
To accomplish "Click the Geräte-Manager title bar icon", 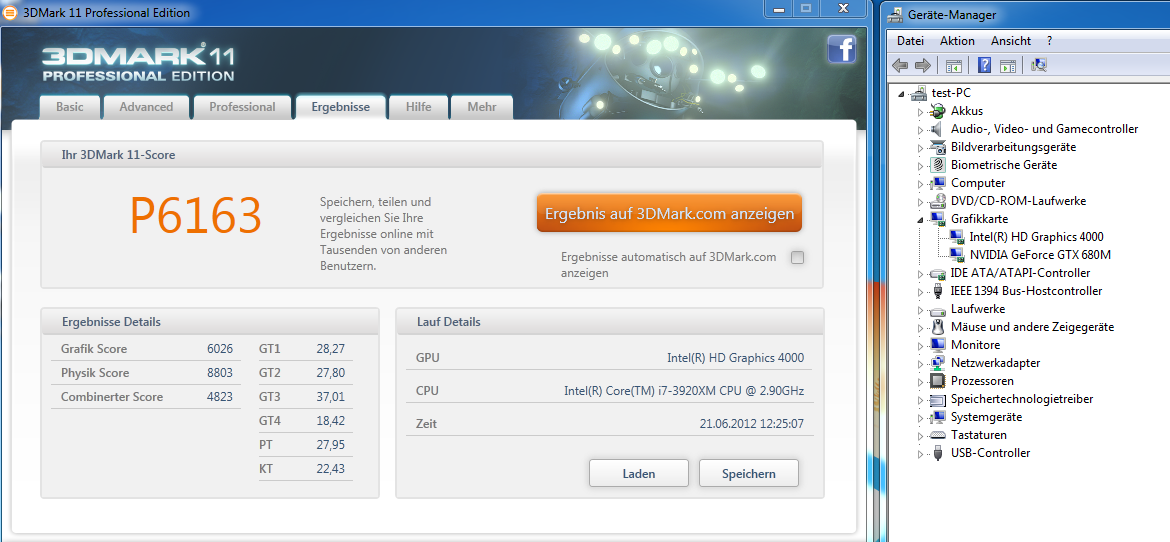I will click(x=894, y=13).
